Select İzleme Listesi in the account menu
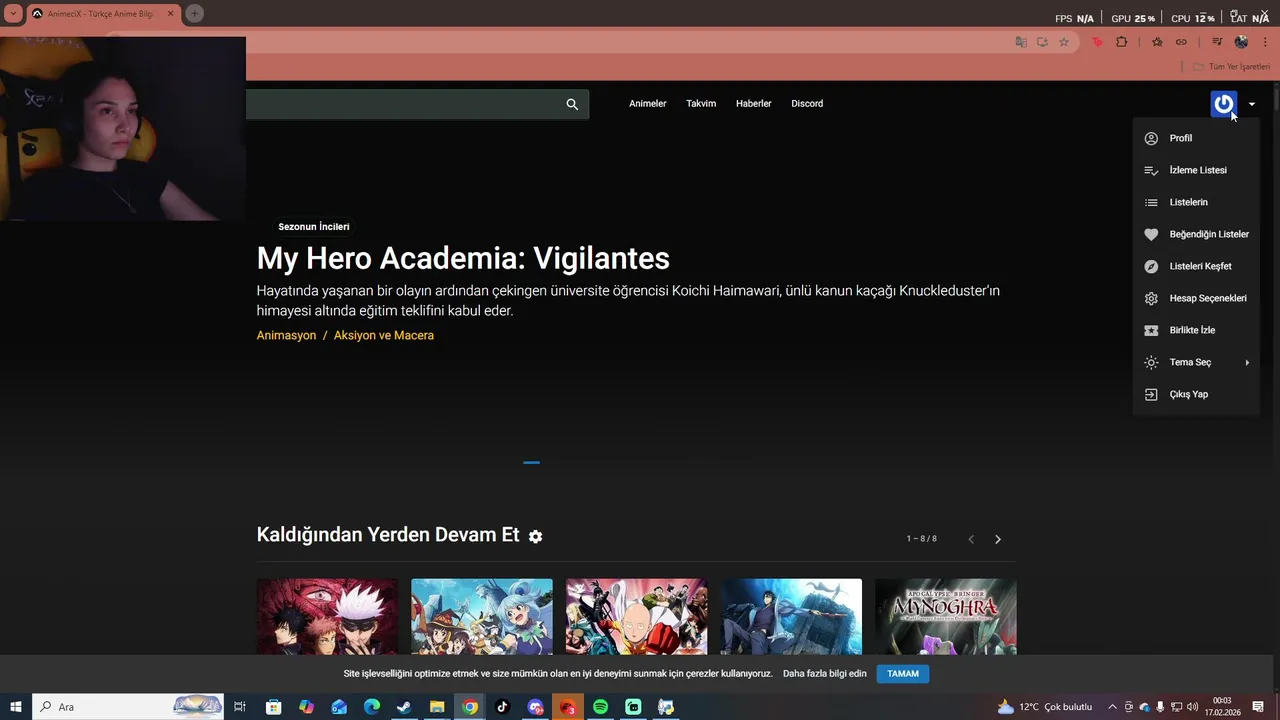1280x720 pixels. 1196,170
